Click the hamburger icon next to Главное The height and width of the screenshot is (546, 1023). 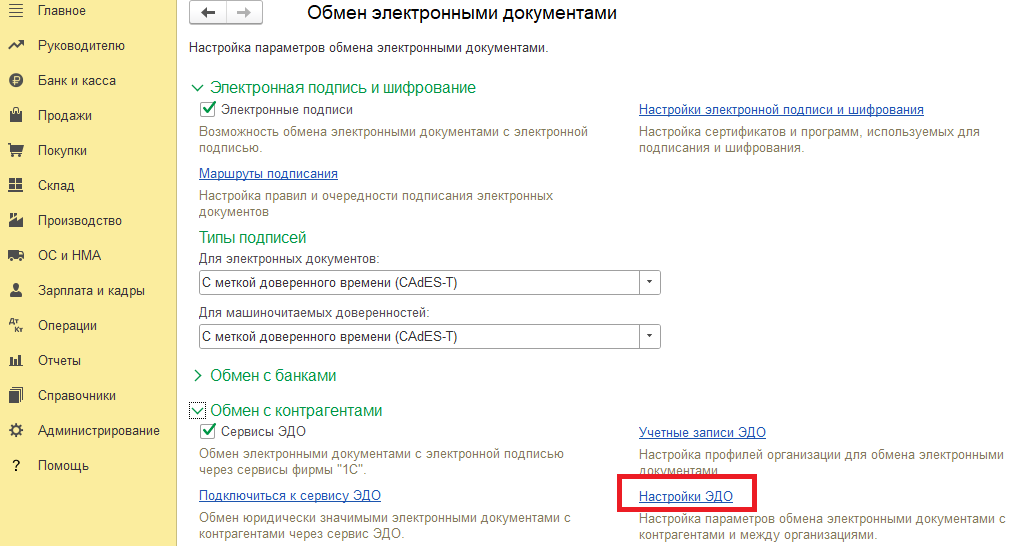(16, 10)
